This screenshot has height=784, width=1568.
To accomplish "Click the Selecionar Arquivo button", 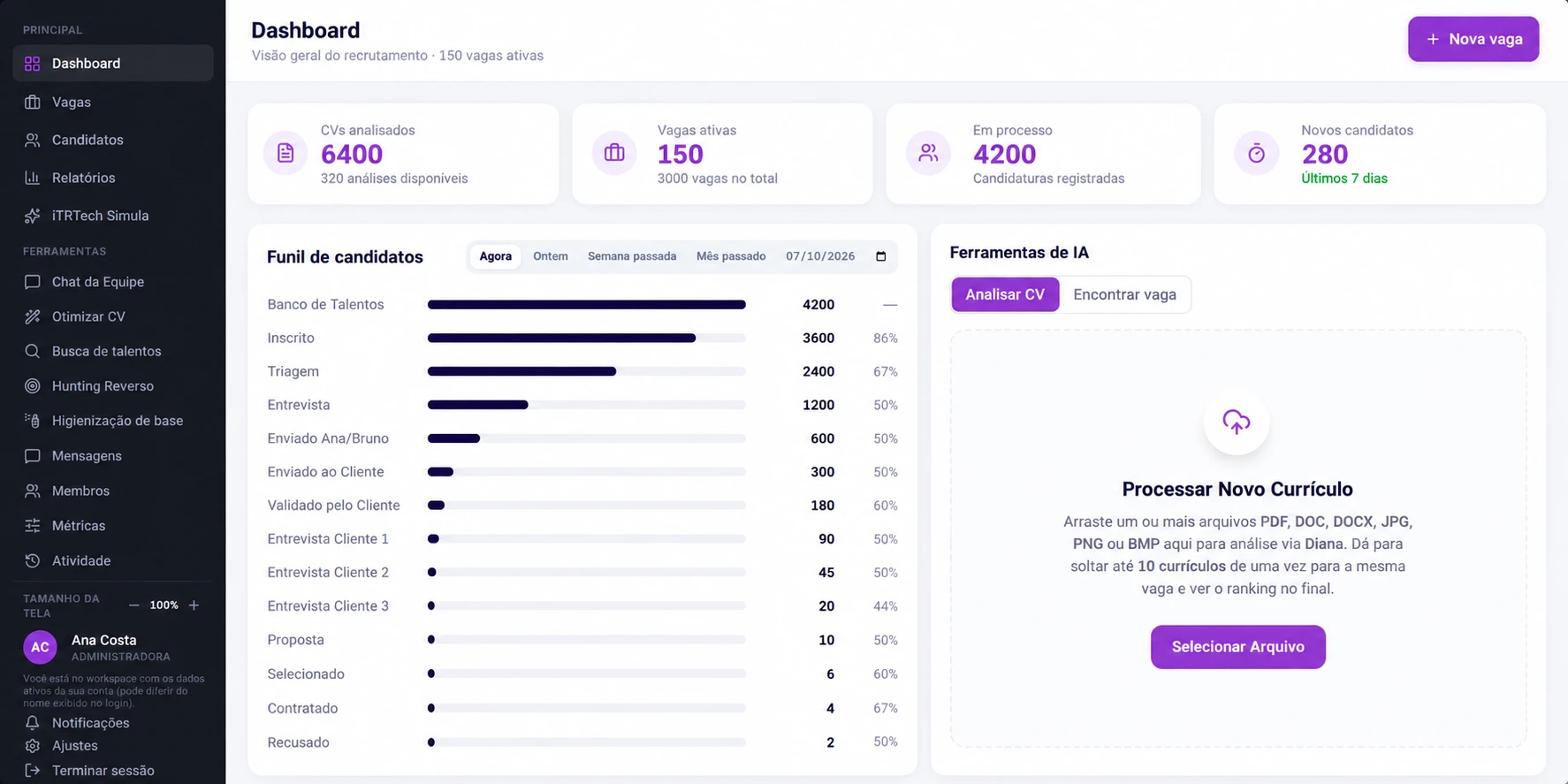I will click(1237, 647).
